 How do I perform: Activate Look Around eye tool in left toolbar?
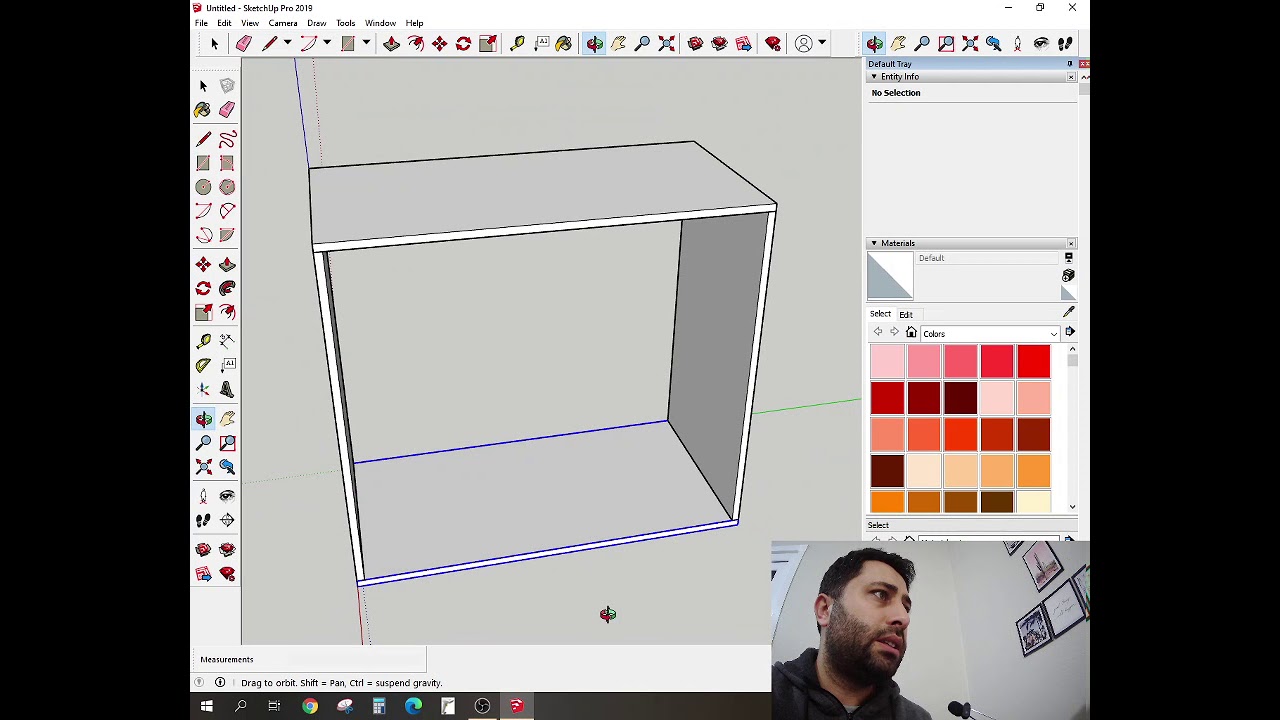(x=227, y=496)
